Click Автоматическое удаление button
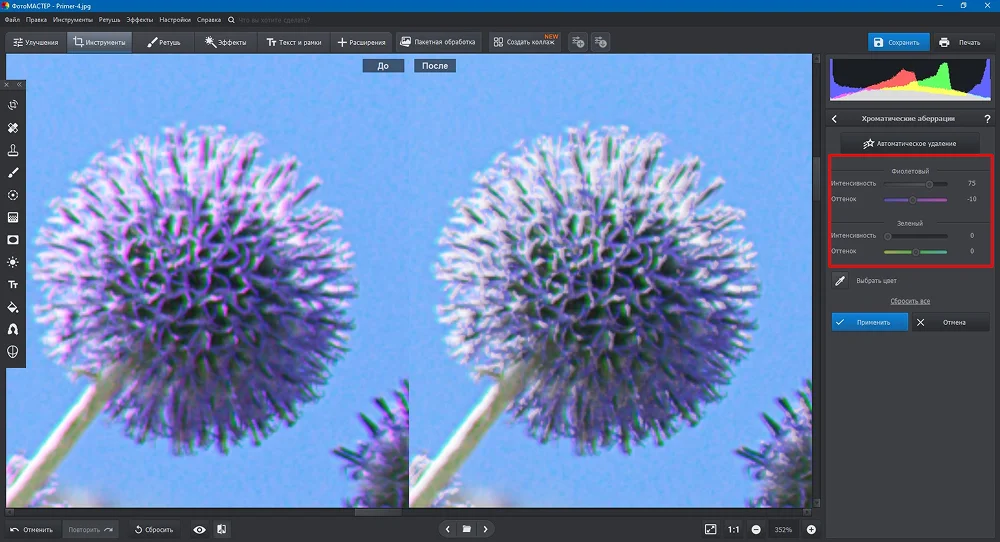Screen dimensions: 1000x542 909,143
